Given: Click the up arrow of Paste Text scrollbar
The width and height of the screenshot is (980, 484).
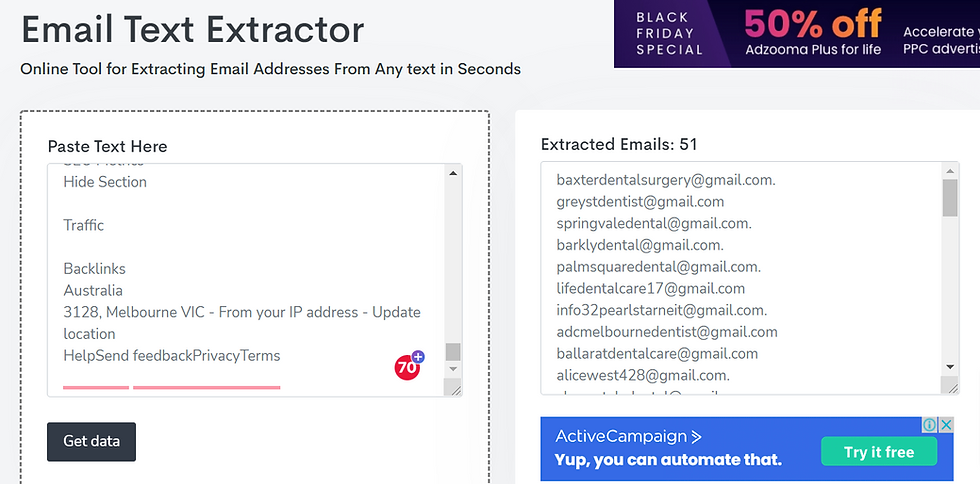Looking at the screenshot, I should pos(453,173).
